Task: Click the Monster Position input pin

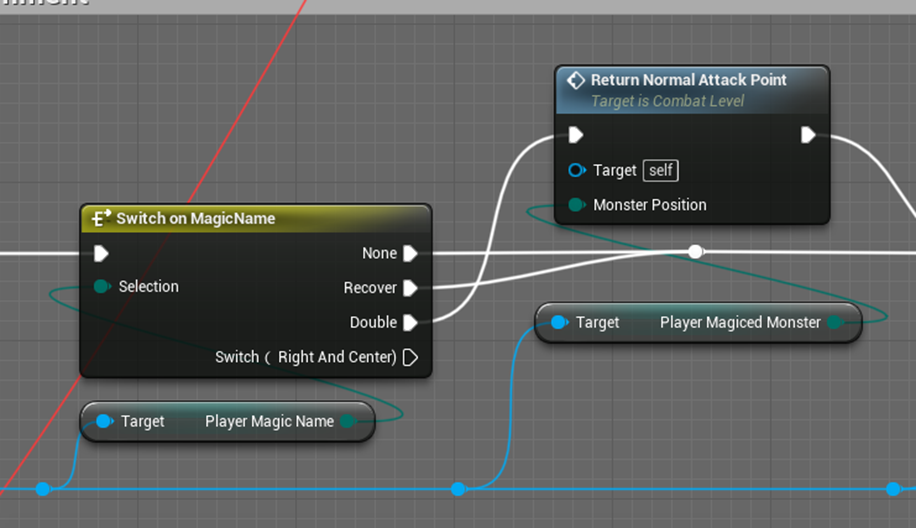Action: pyautogui.click(x=577, y=204)
